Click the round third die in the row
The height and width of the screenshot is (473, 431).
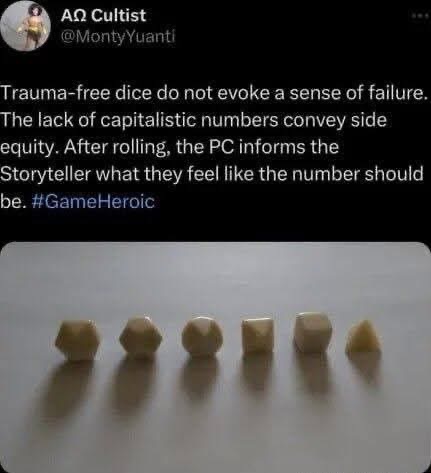[x=202, y=337]
